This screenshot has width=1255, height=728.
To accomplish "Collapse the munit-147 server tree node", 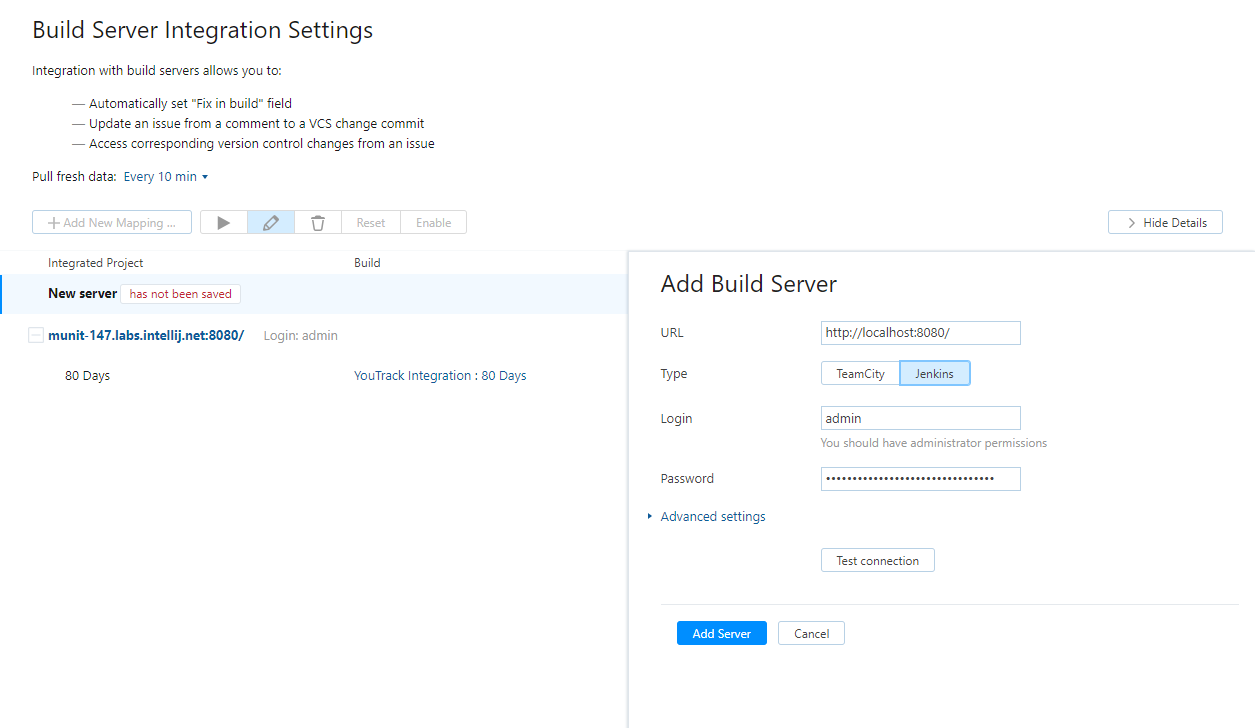I will click(36, 336).
